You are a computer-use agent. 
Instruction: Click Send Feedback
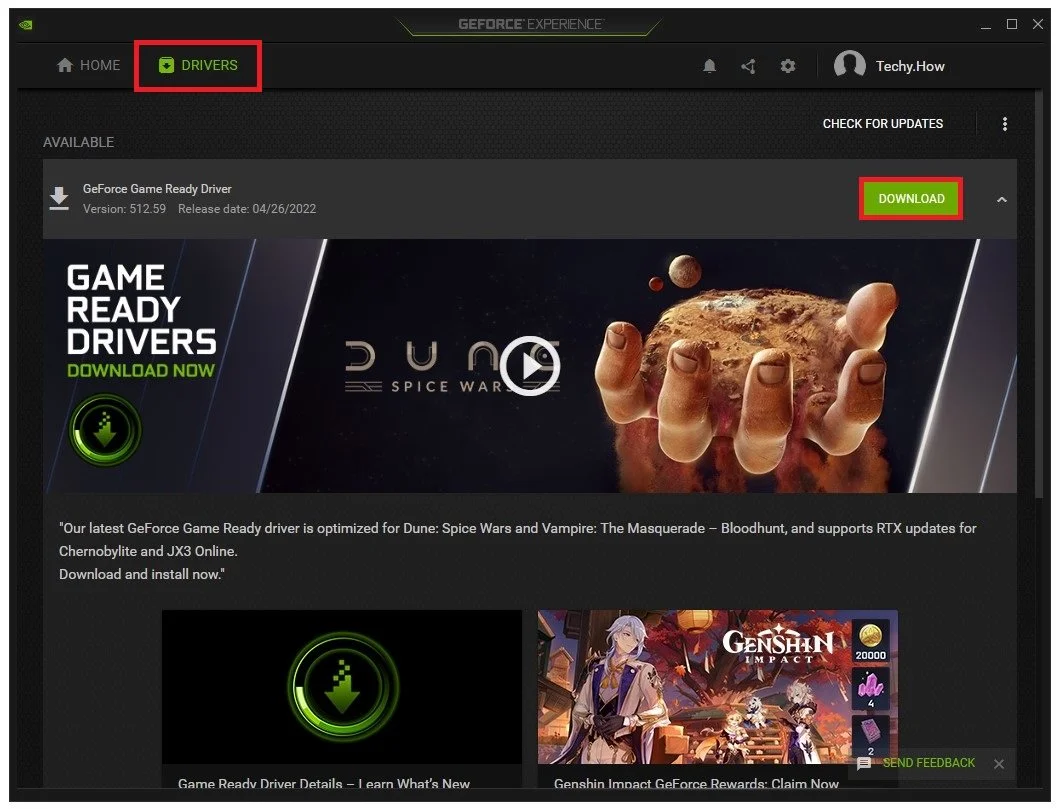tap(929, 763)
